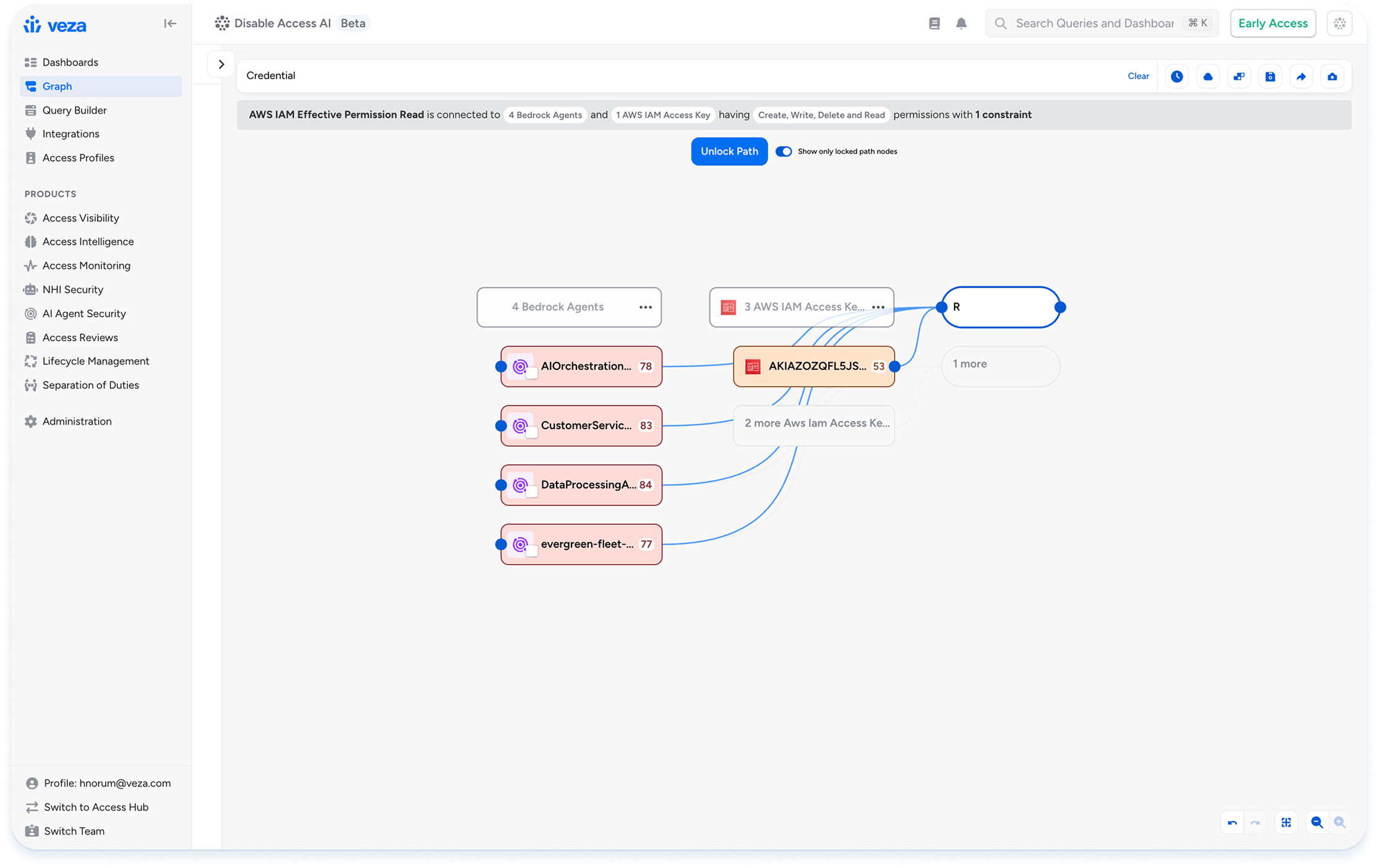Click the fit-to-screen graph icon
1378x868 pixels.
1286,822
